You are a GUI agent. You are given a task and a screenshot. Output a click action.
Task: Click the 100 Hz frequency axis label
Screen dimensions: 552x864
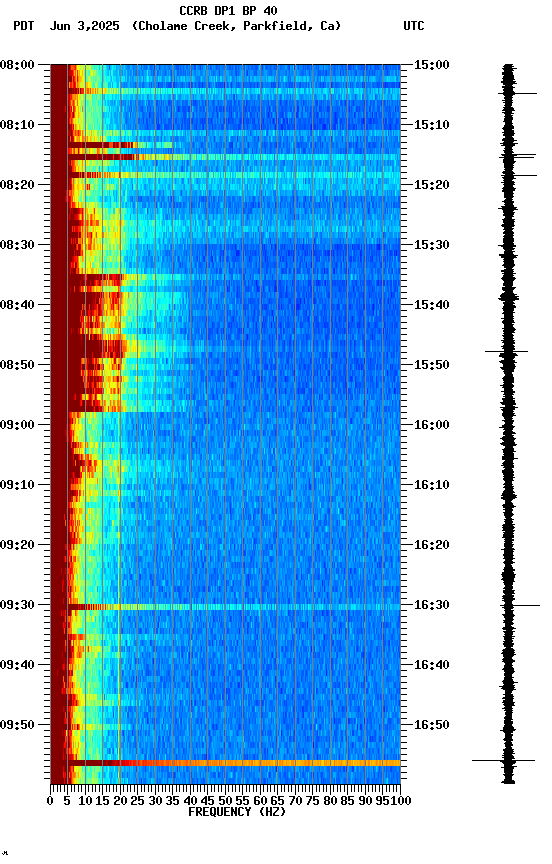[x=402, y=801]
